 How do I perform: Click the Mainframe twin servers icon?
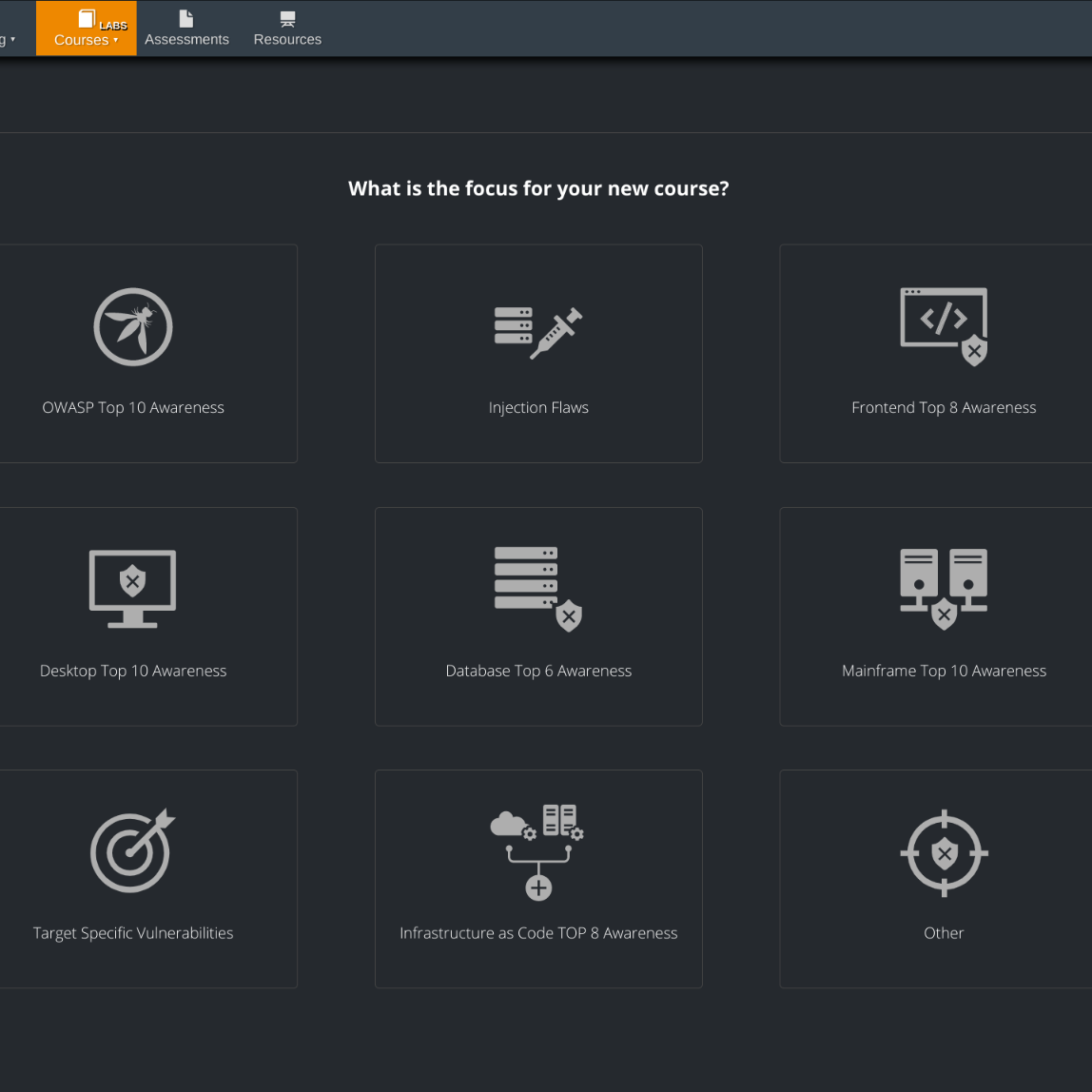coord(944,589)
